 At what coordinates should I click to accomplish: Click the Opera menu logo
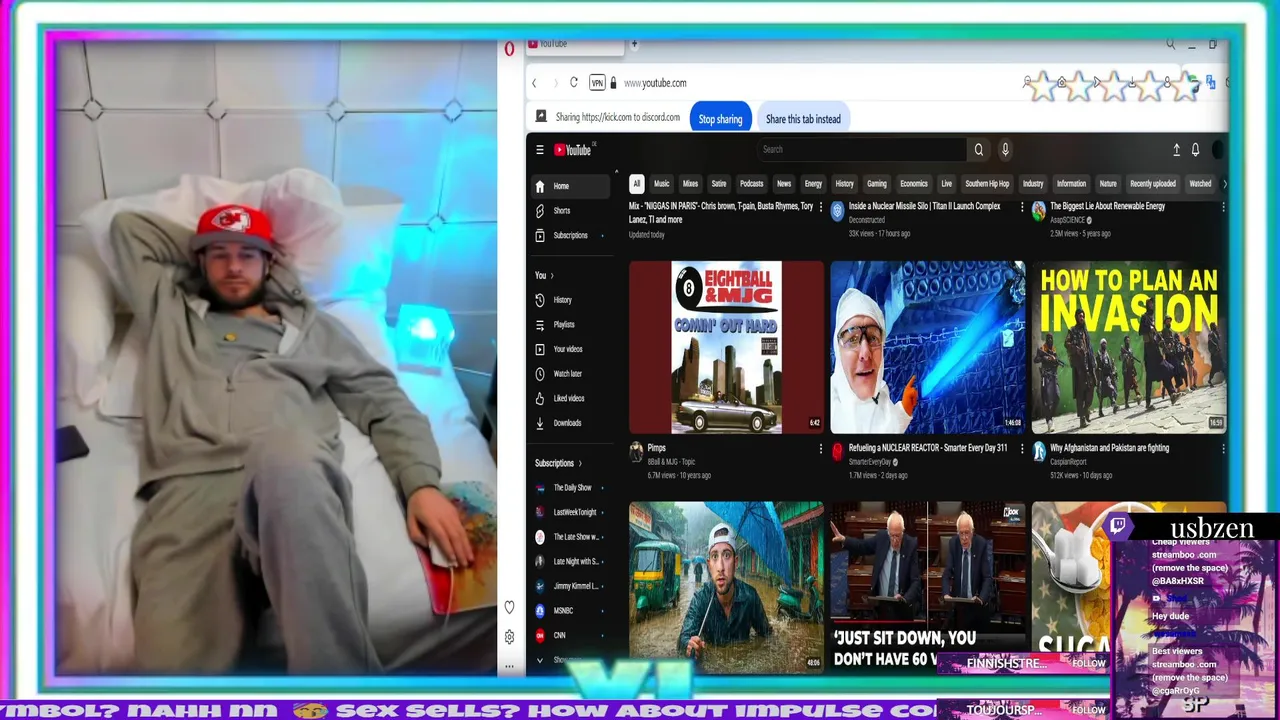[x=510, y=48]
